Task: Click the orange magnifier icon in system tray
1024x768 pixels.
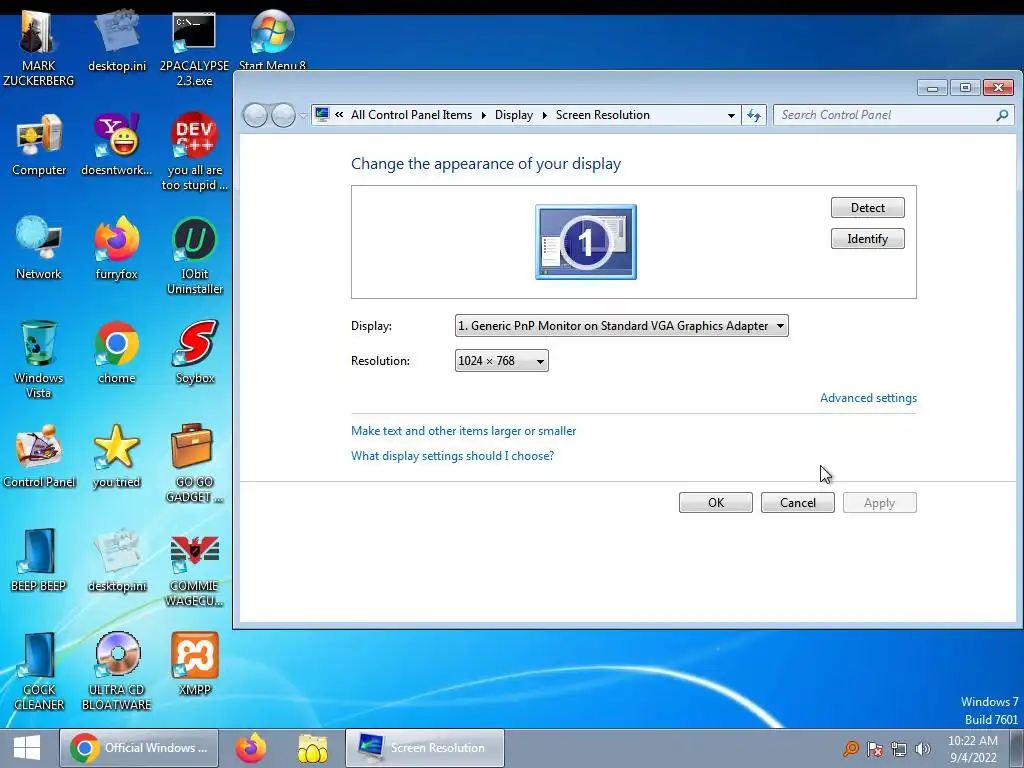Action: tap(851, 748)
